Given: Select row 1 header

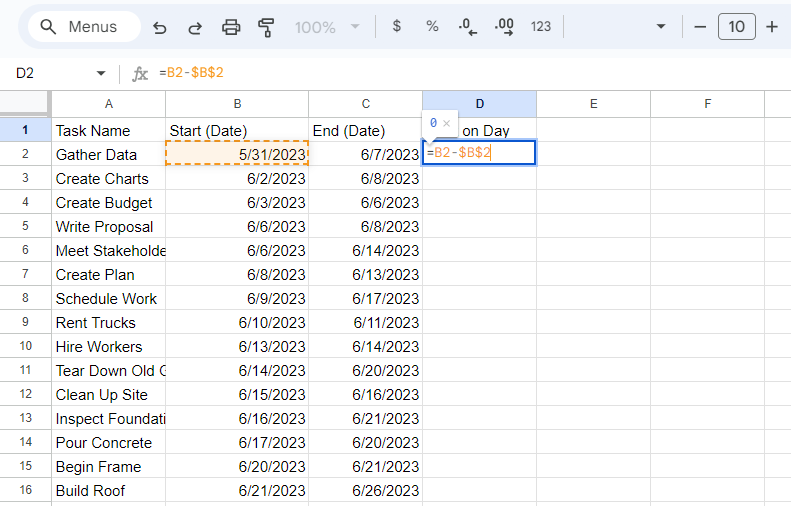Looking at the screenshot, I should 25,130.
